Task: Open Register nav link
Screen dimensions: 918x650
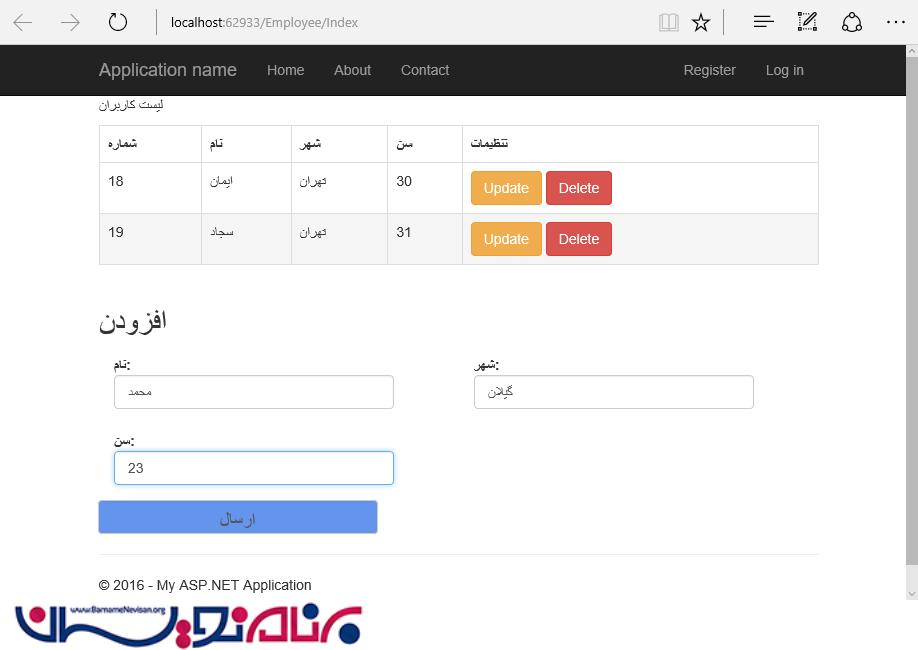Action: point(710,70)
